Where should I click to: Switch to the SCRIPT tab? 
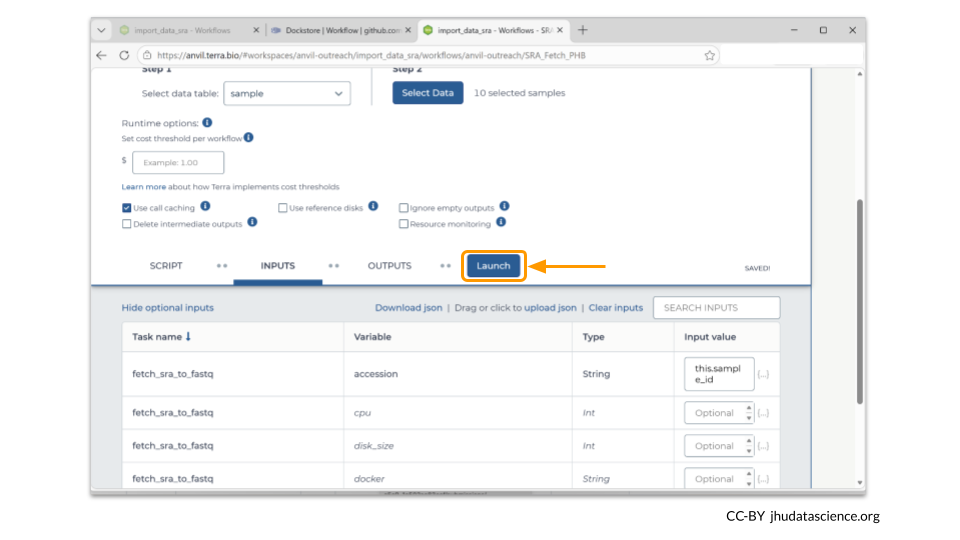[x=166, y=266]
